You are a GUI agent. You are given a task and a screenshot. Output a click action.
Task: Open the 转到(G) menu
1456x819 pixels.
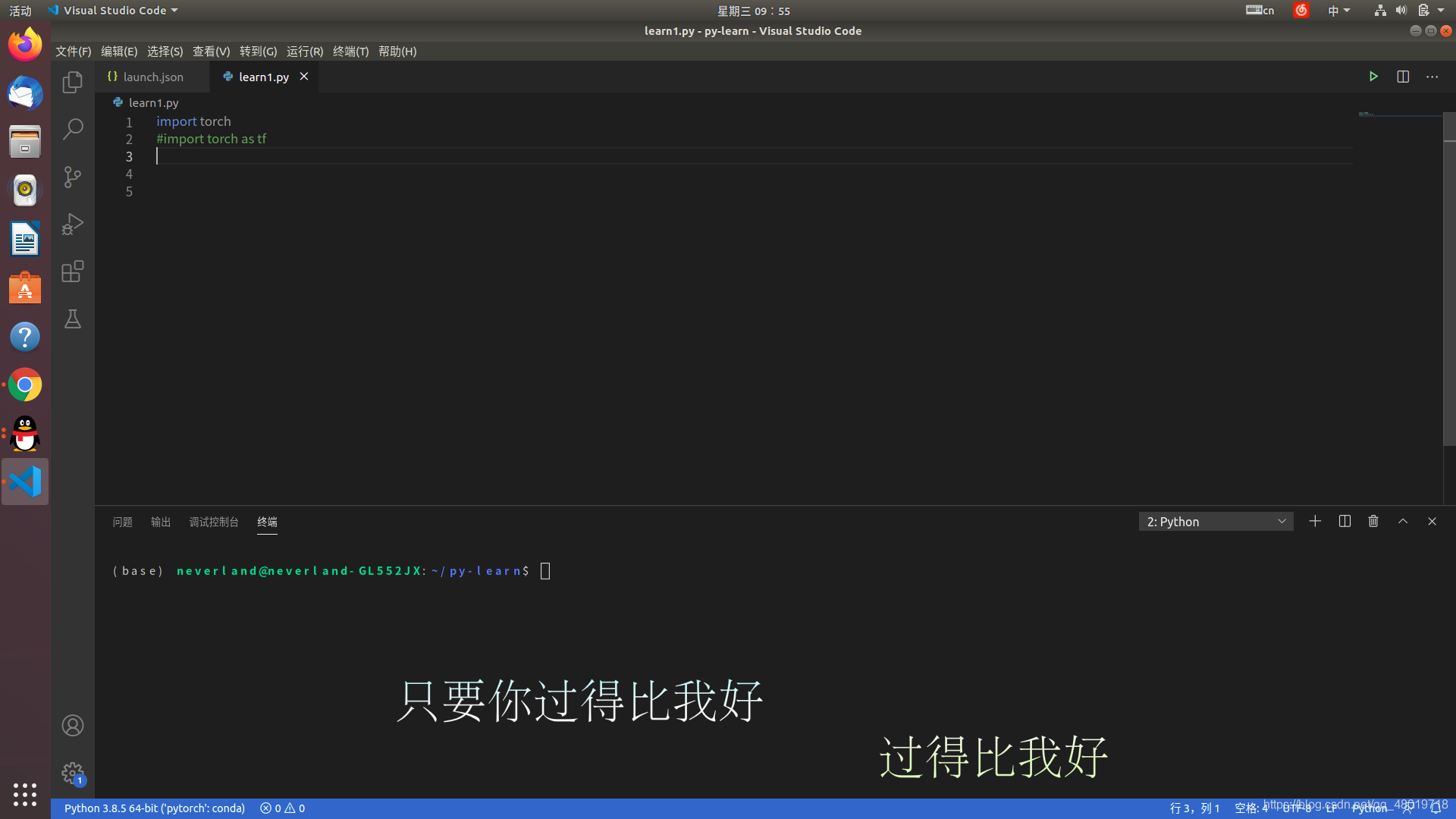[258, 52]
